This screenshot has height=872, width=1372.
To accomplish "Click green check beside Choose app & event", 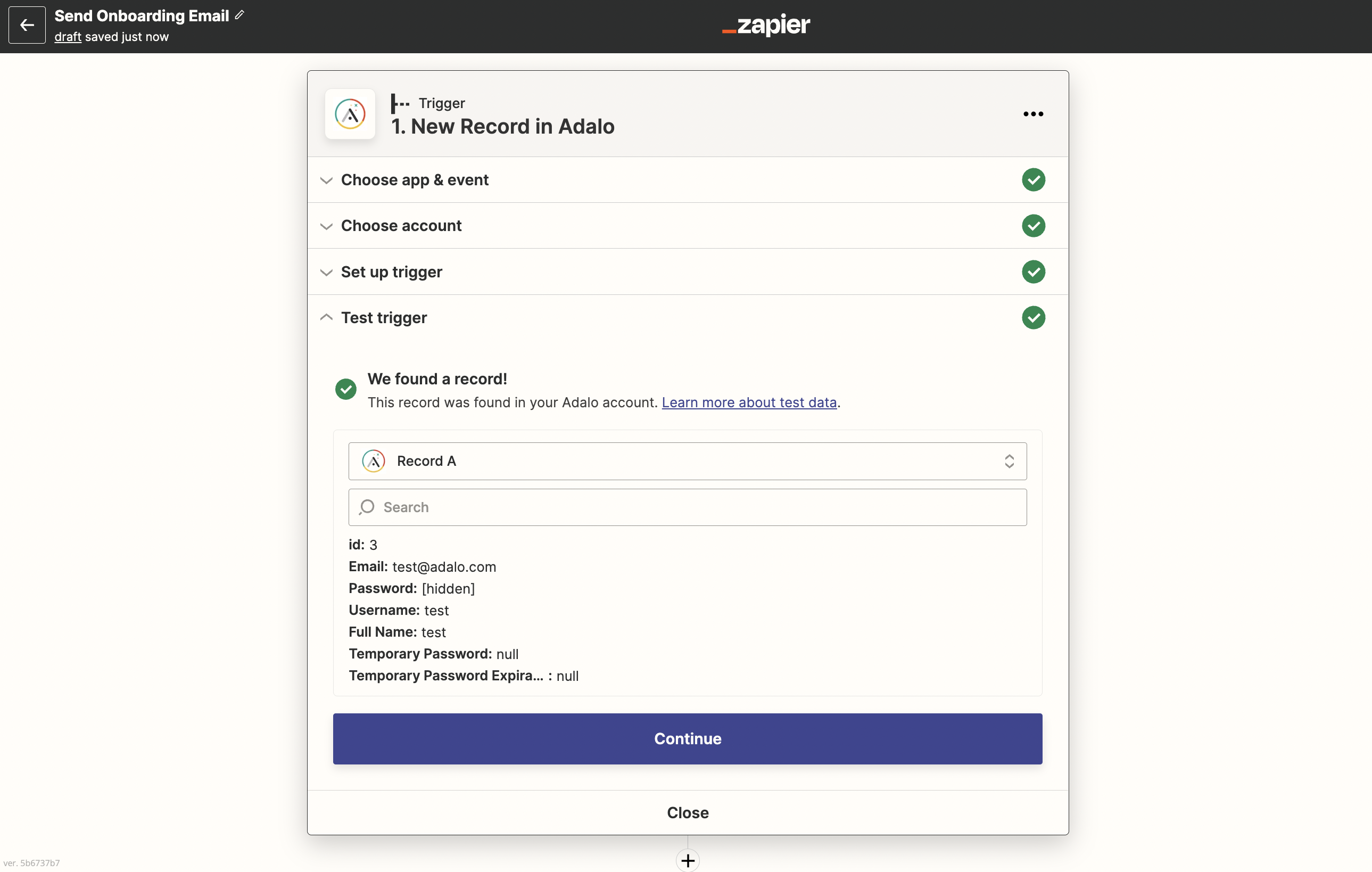I will [x=1032, y=180].
